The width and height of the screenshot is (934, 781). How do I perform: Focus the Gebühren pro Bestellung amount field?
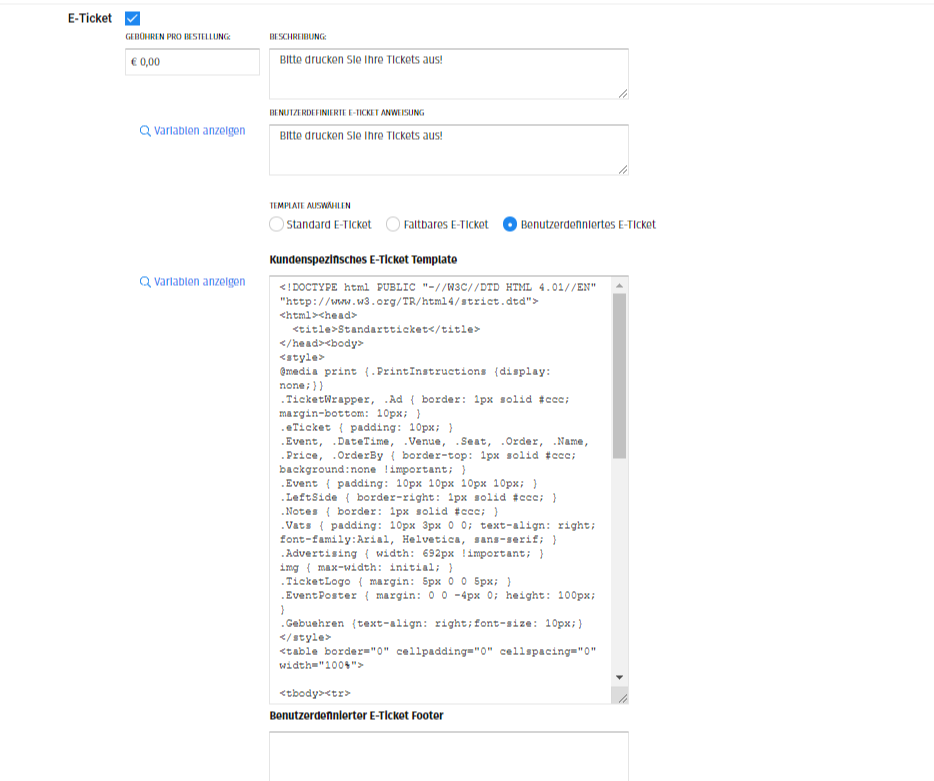[192, 62]
